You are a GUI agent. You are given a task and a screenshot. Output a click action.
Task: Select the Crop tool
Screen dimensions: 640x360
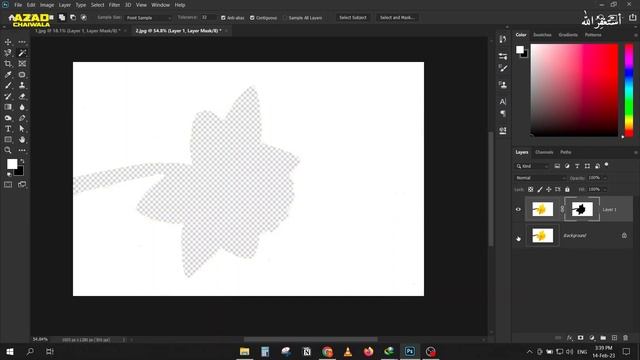tap(8, 64)
